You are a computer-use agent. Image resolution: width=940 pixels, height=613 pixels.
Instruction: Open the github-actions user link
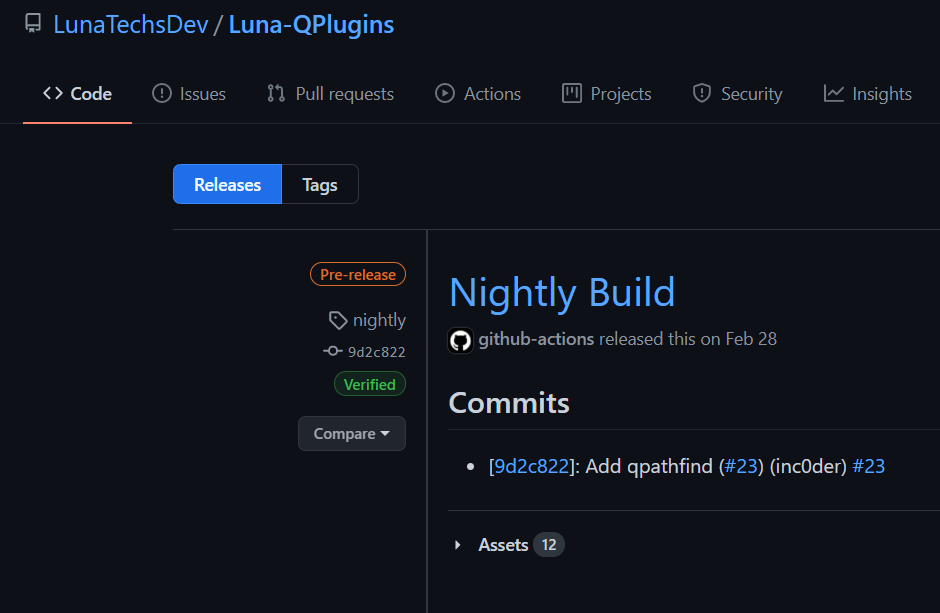click(x=536, y=339)
